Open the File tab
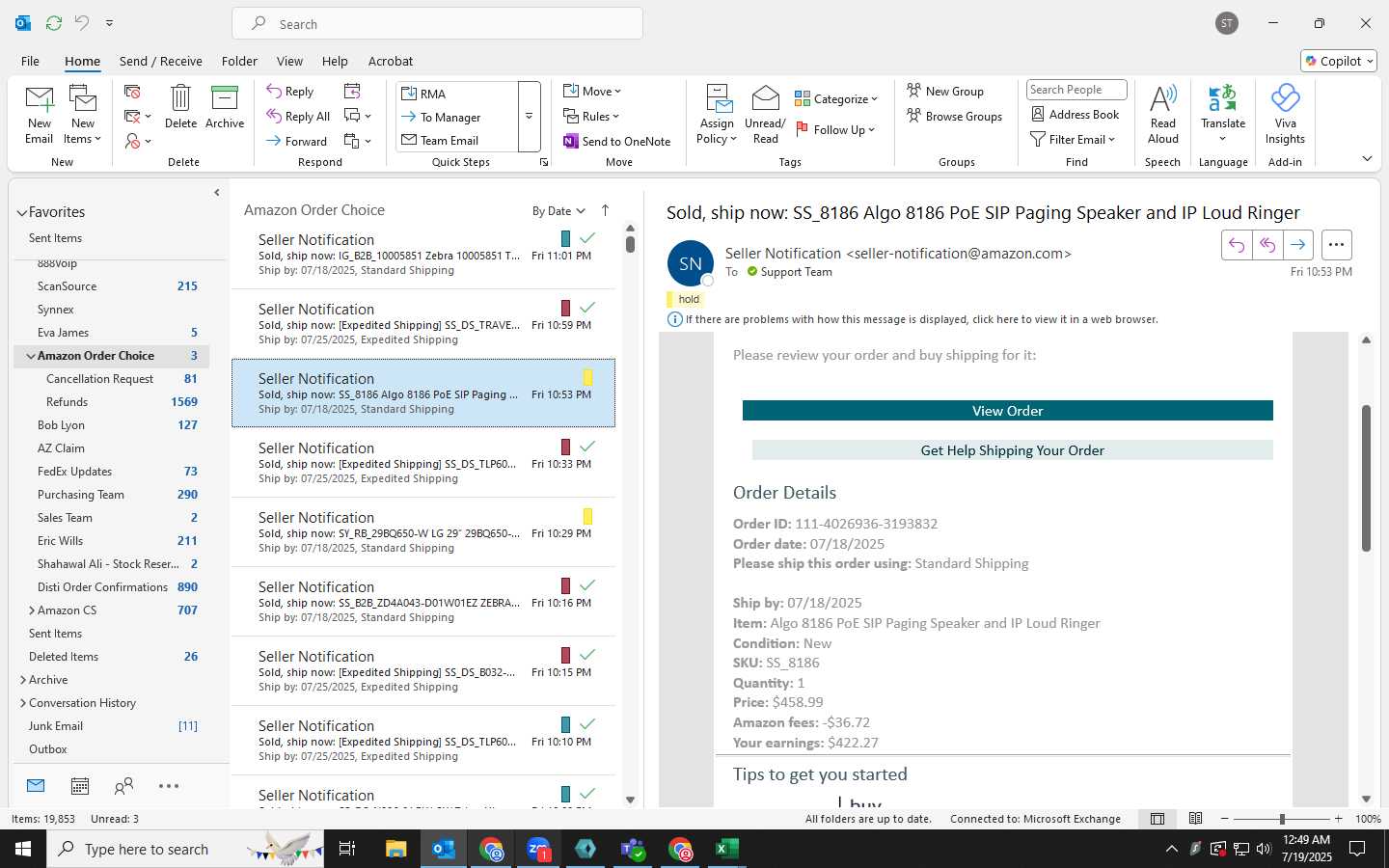Screen dimensions: 1389x868 [x=30, y=61]
